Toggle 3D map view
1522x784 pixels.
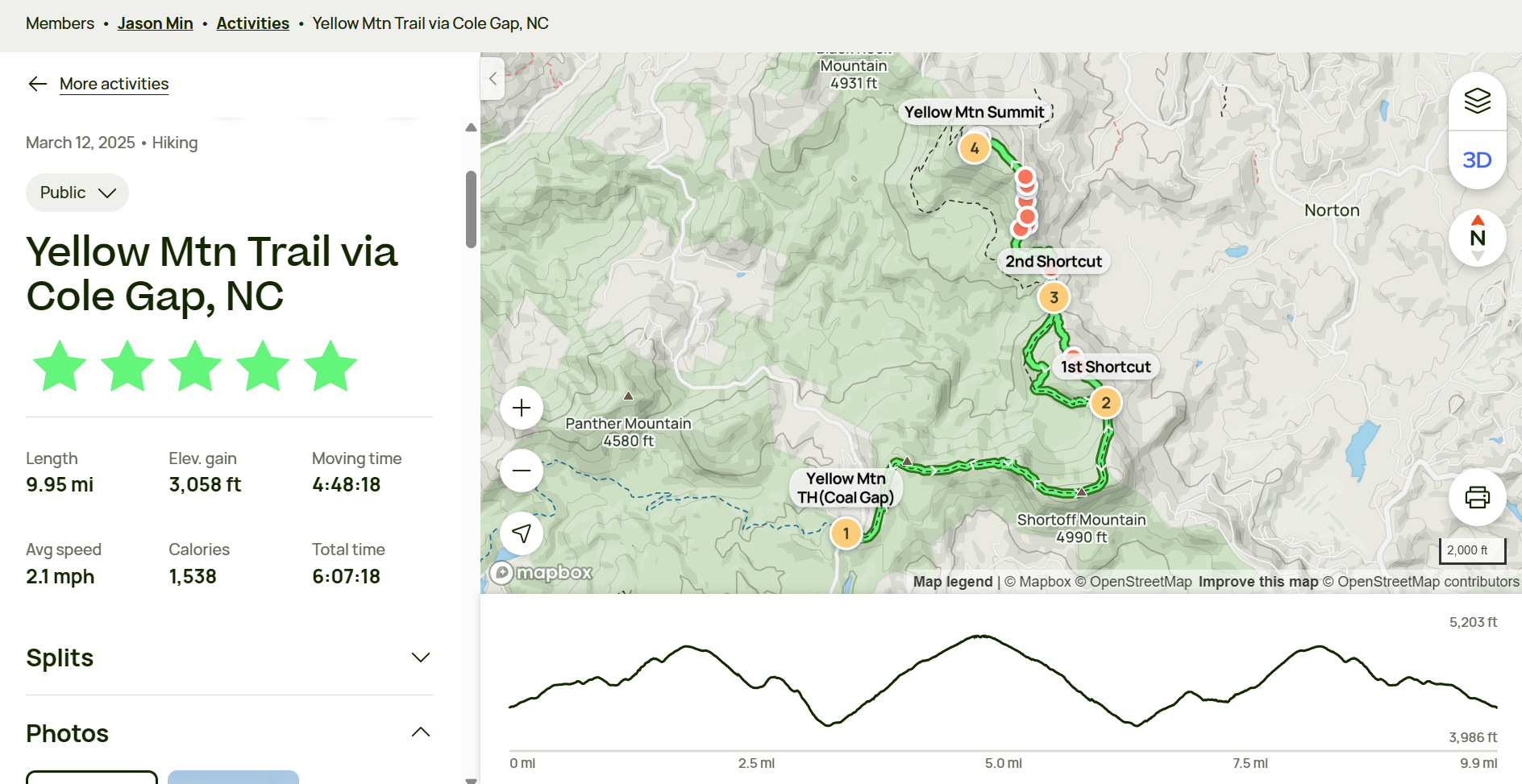pyautogui.click(x=1477, y=160)
